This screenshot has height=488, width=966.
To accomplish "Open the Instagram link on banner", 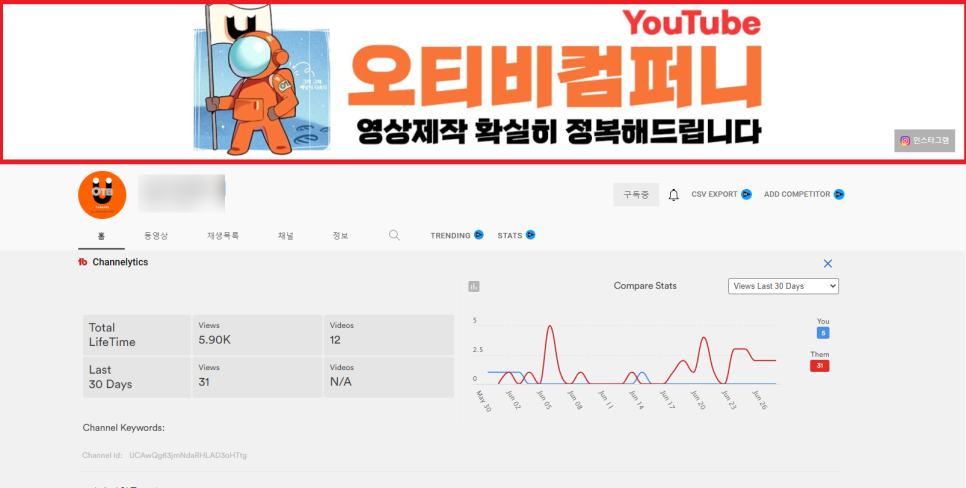I will pos(924,140).
